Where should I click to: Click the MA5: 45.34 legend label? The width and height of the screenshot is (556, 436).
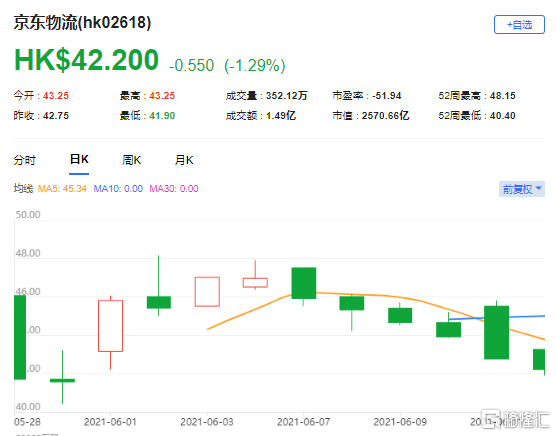(x=62, y=189)
